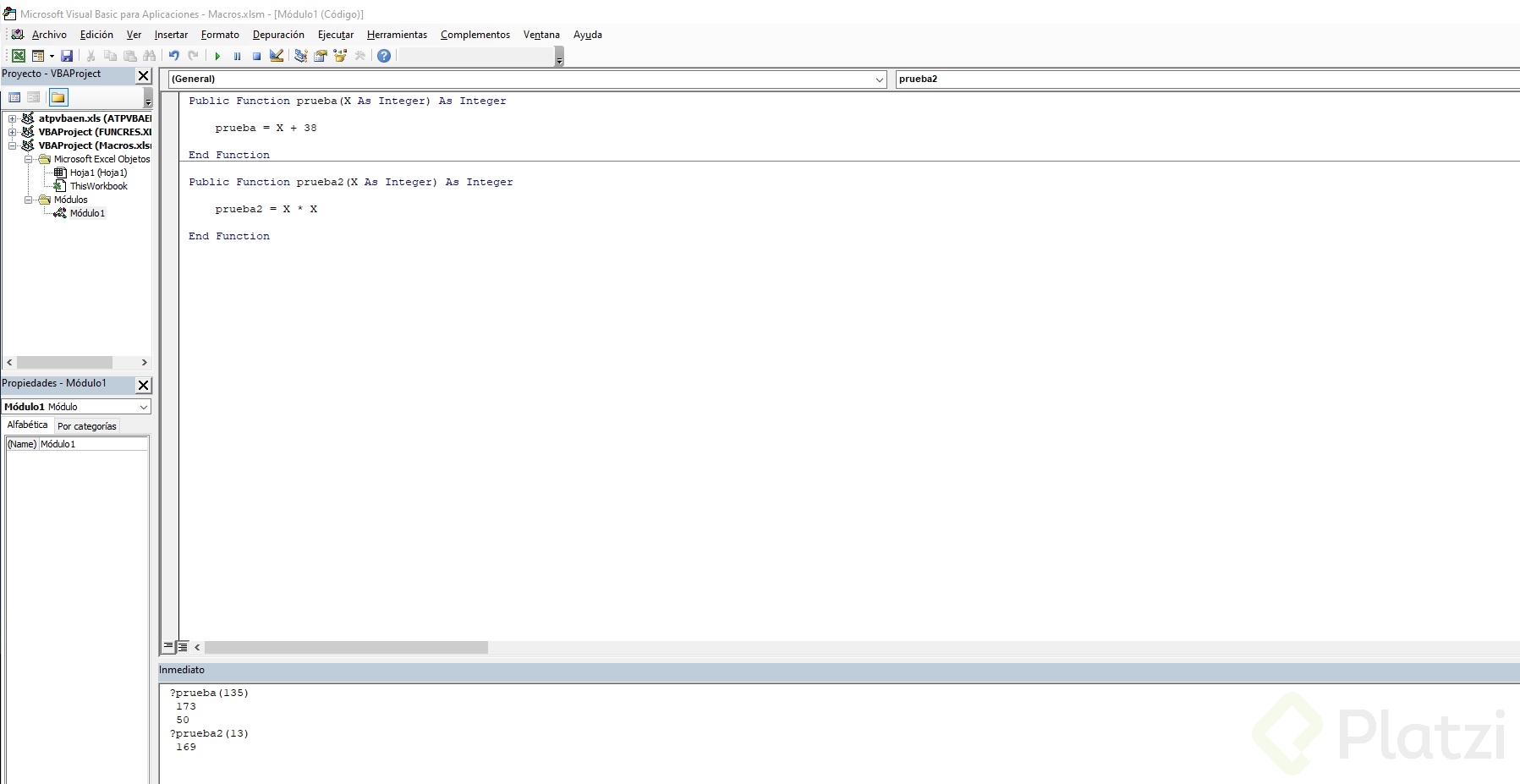Stop execution with the Reset square icon
Viewport: 1520px width, 784px height.
256,56
